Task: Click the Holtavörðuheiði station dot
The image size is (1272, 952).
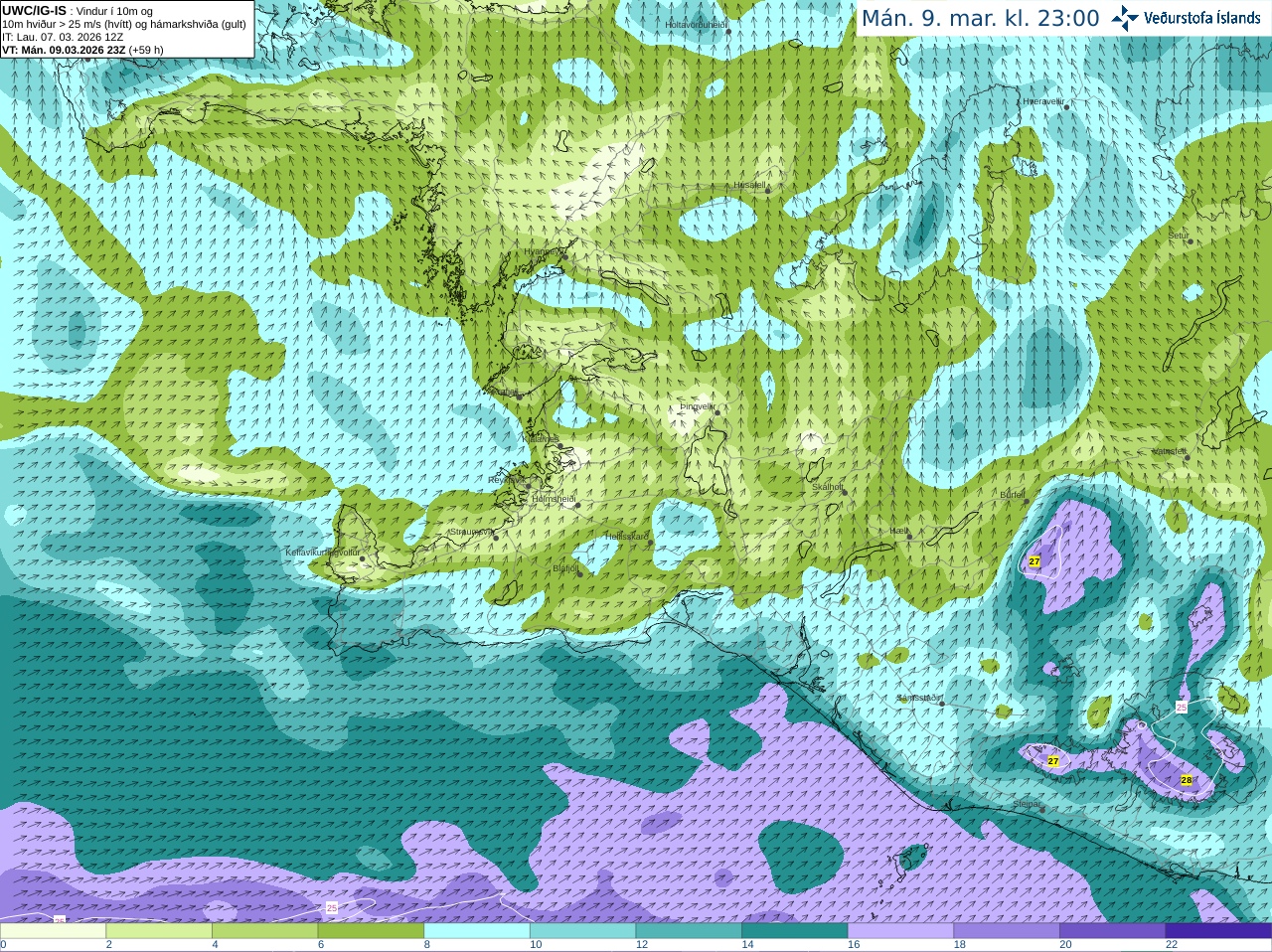Action: click(728, 32)
